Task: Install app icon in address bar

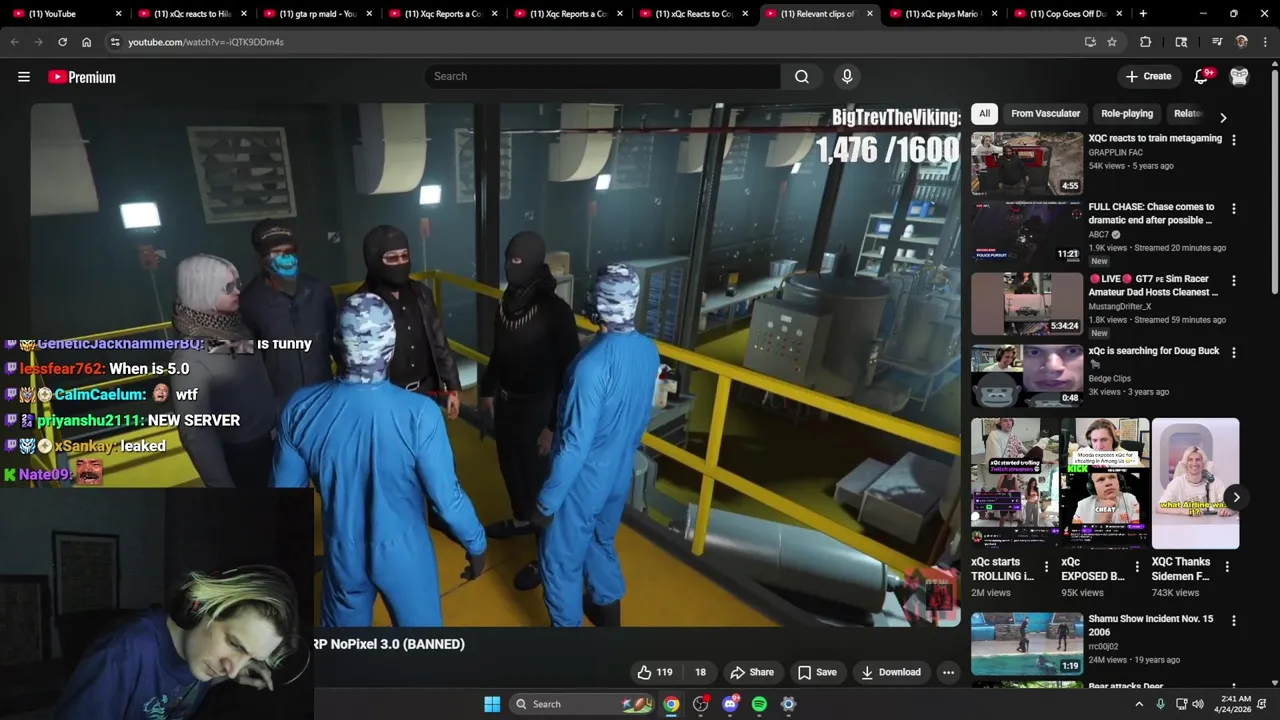Action: (x=1090, y=42)
